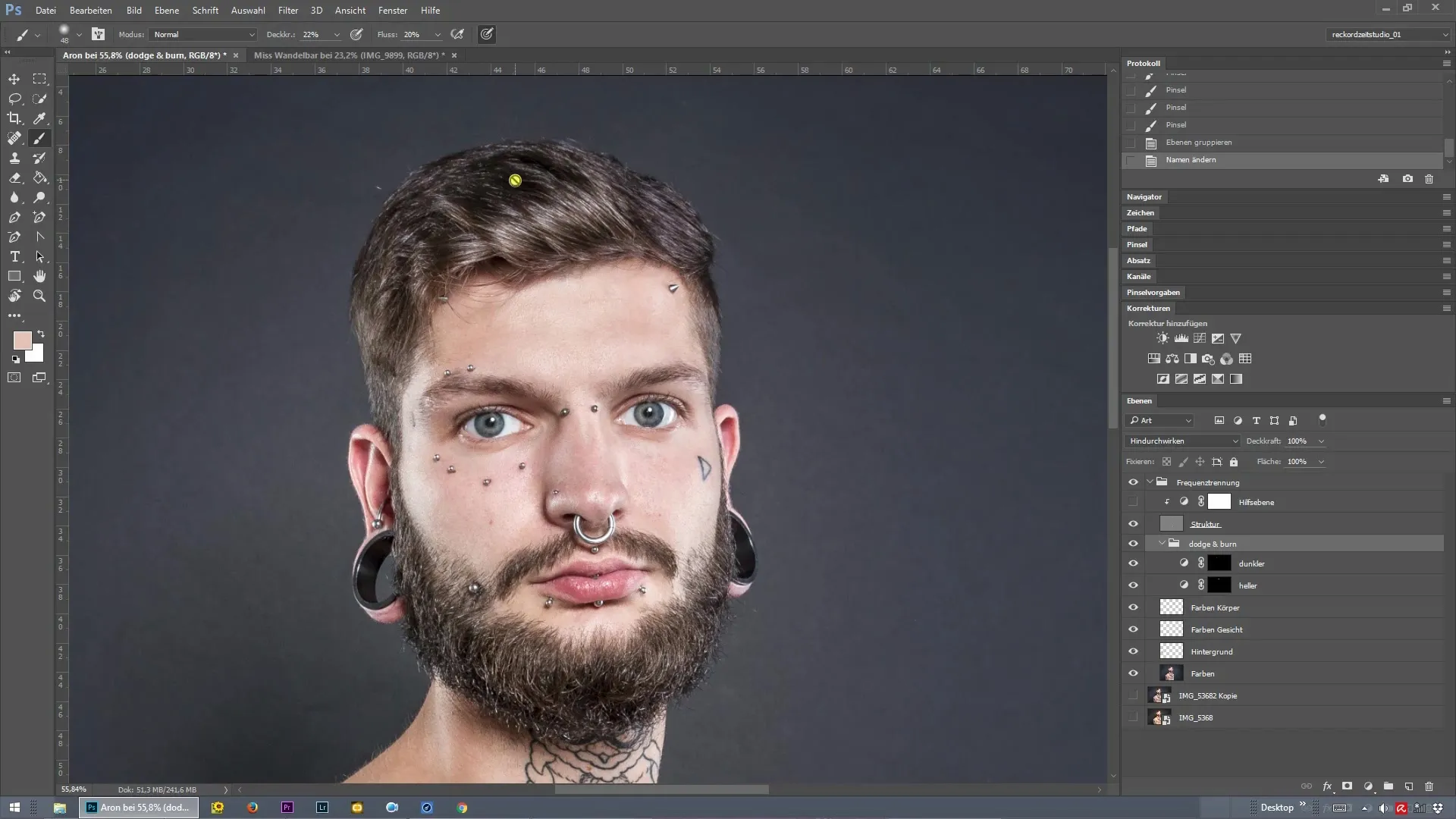Select the History Brush tool
Image resolution: width=1456 pixels, height=819 pixels.
(x=39, y=158)
